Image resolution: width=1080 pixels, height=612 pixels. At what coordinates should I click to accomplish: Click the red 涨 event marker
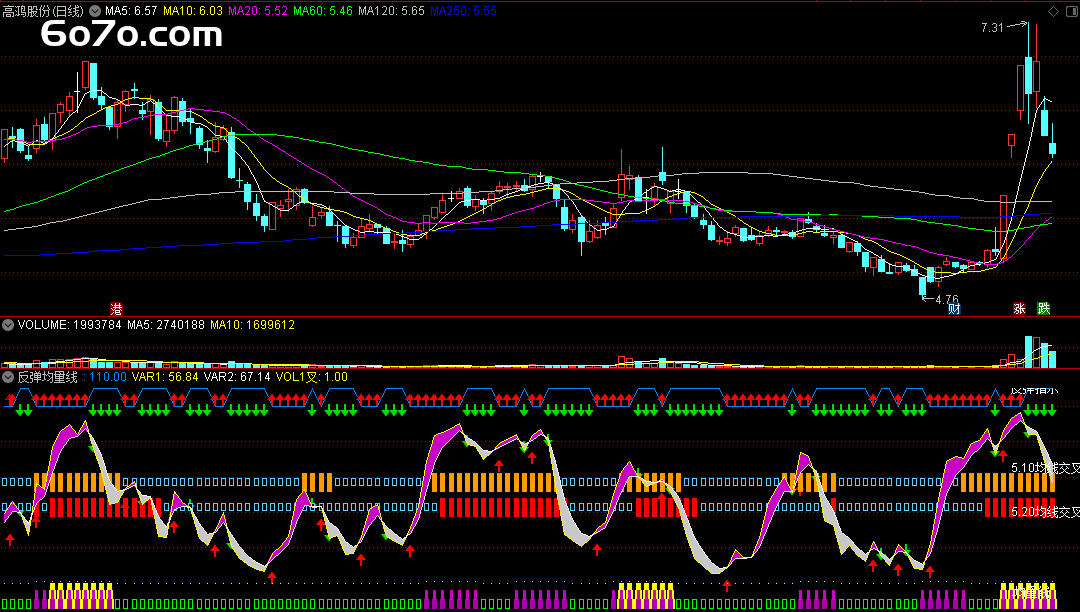pos(1019,308)
